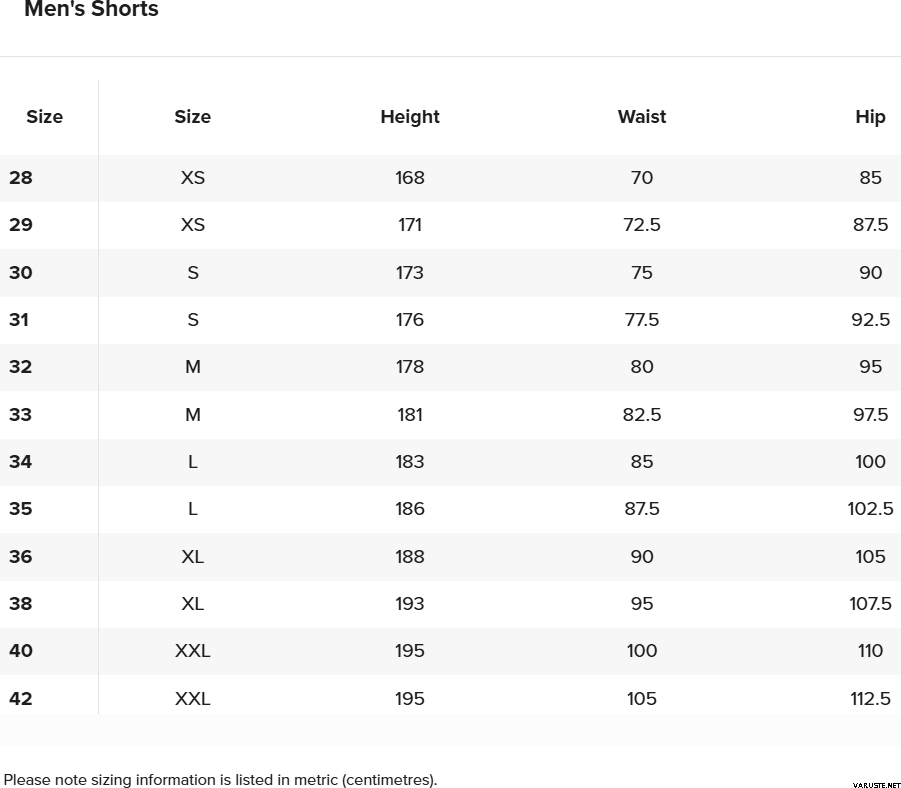Select the size 31 row label
Image resolution: width=901 pixels, height=788 pixels.
click(20, 320)
